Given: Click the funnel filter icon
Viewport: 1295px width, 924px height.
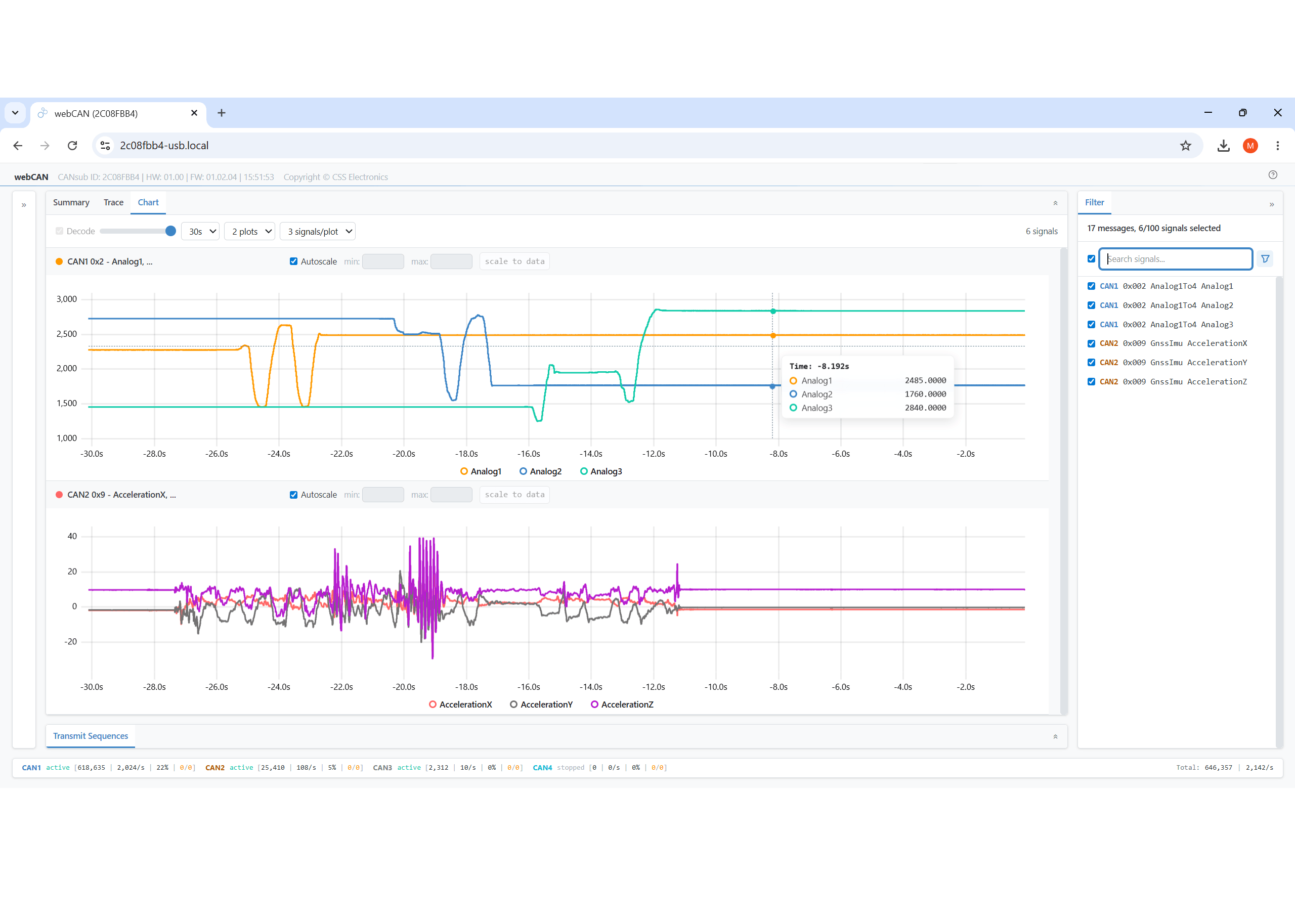Looking at the screenshot, I should coord(1265,259).
